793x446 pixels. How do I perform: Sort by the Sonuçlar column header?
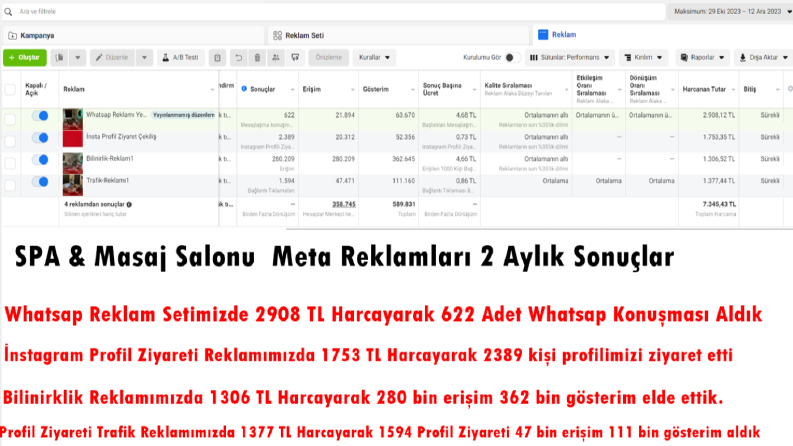click(x=262, y=89)
